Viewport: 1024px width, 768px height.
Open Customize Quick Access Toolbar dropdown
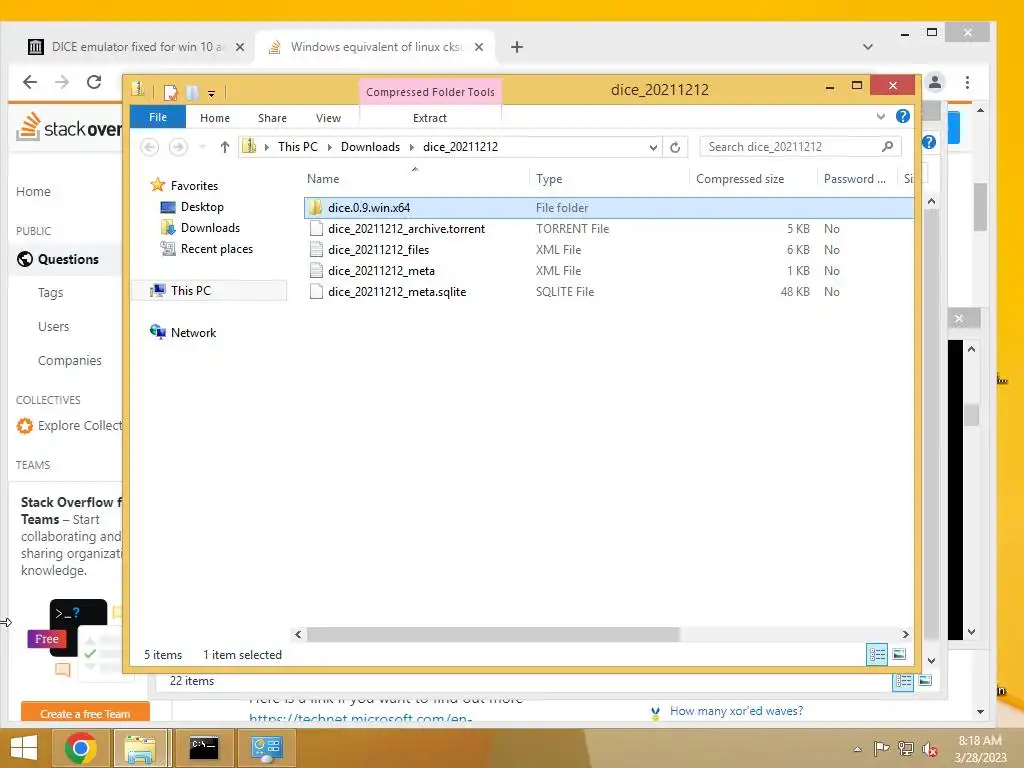tap(212, 93)
